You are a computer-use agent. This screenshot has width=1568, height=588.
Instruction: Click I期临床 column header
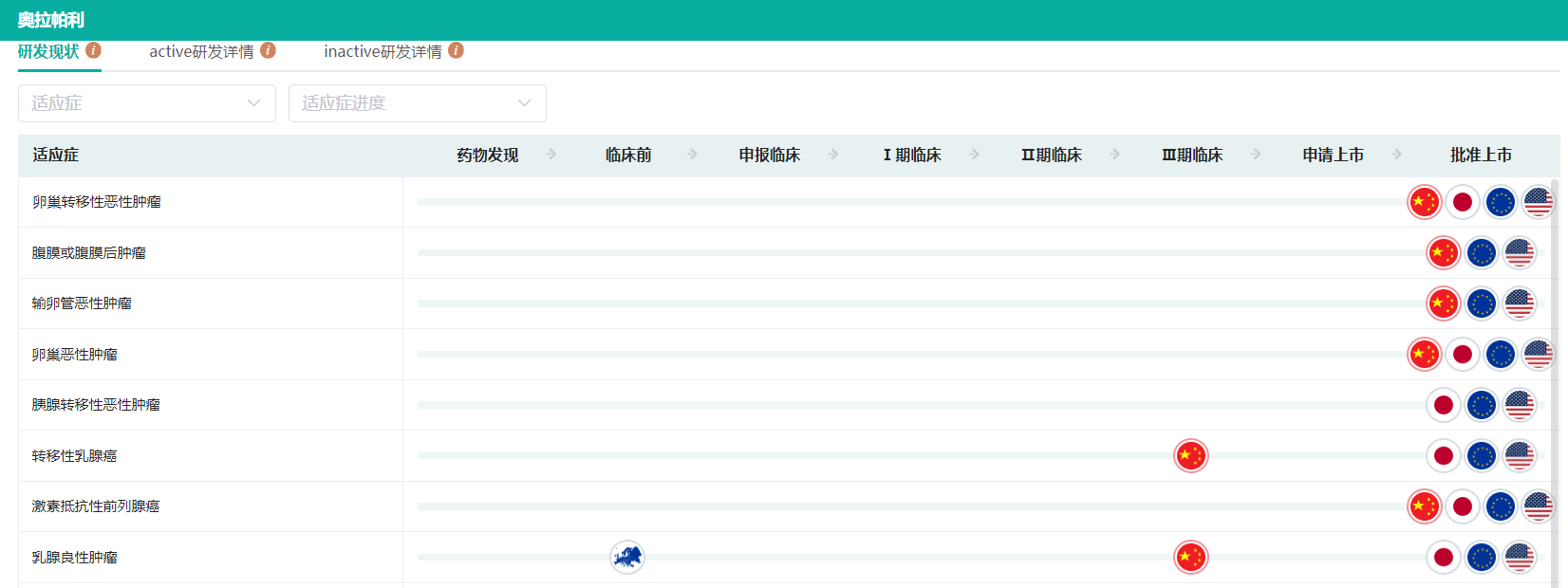point(912,156)
